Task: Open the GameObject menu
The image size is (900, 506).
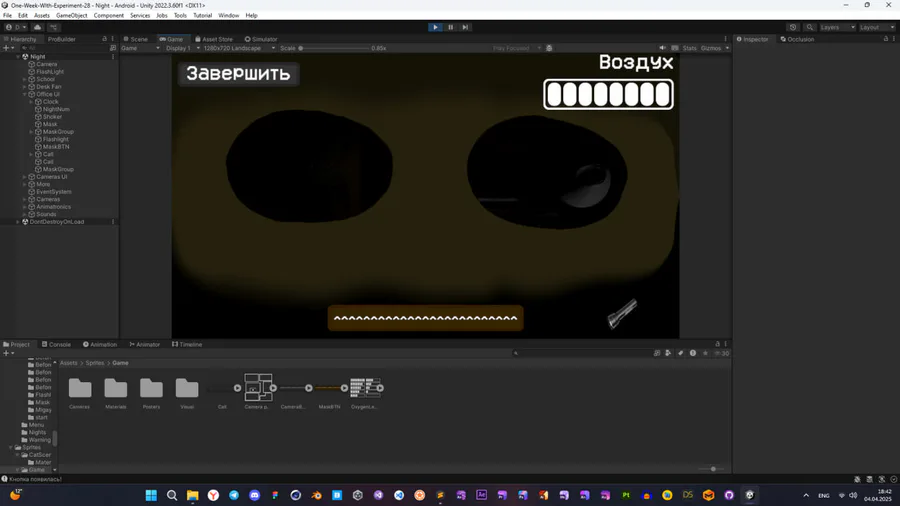Action: click(72, 15)
